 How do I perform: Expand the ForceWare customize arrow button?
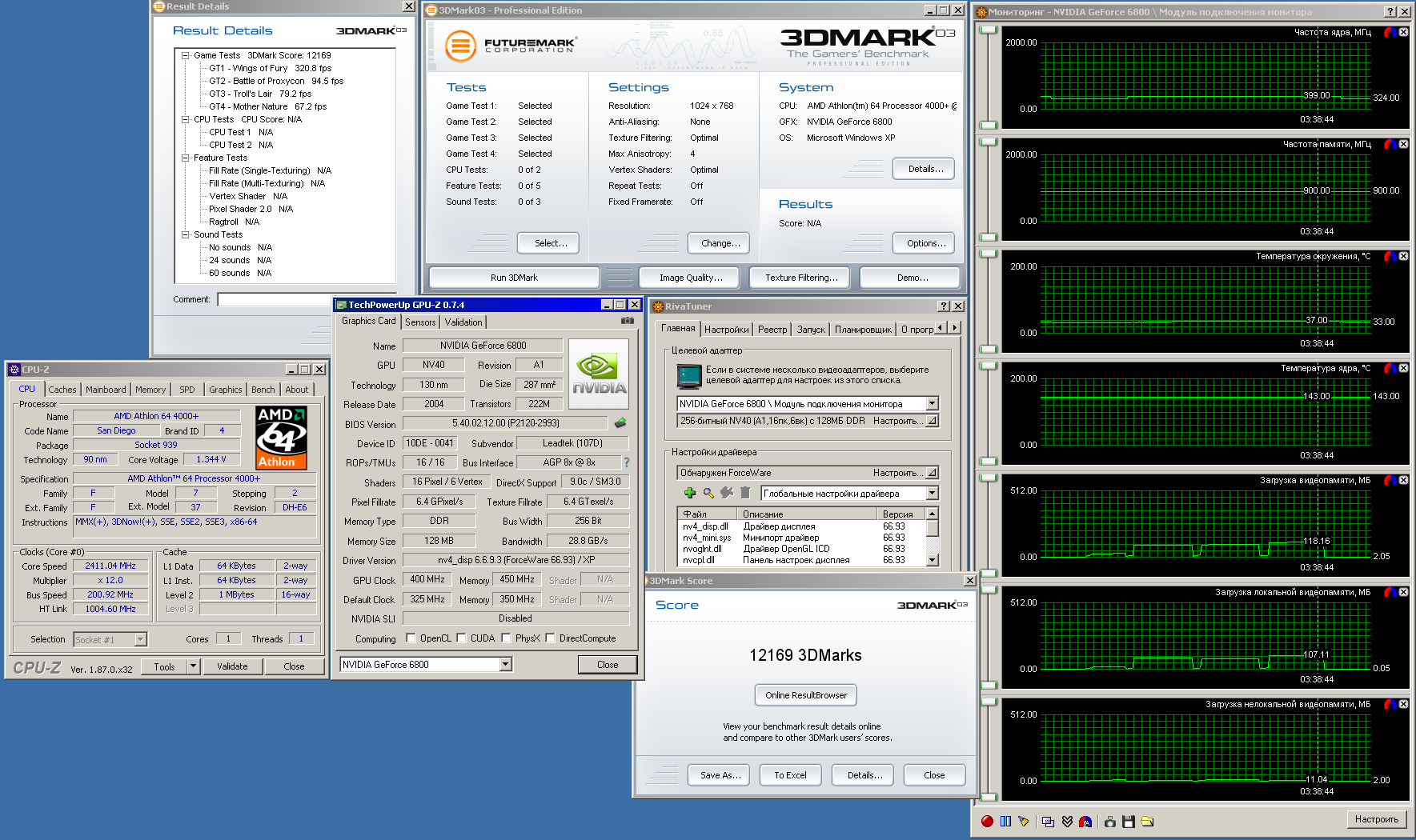(932, 473)
